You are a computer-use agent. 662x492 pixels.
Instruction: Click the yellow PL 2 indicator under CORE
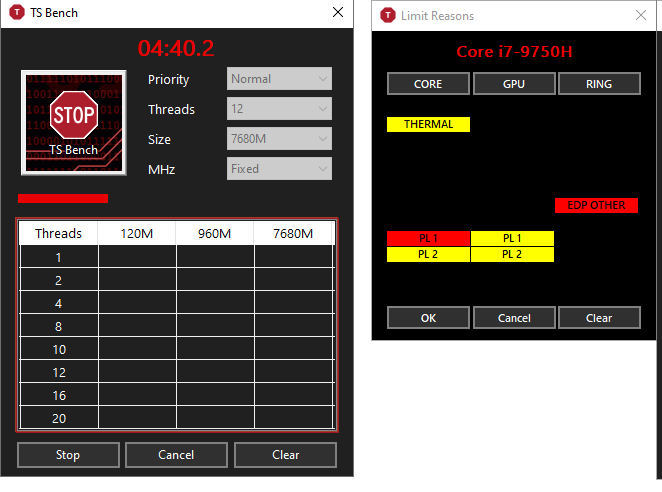428,254
